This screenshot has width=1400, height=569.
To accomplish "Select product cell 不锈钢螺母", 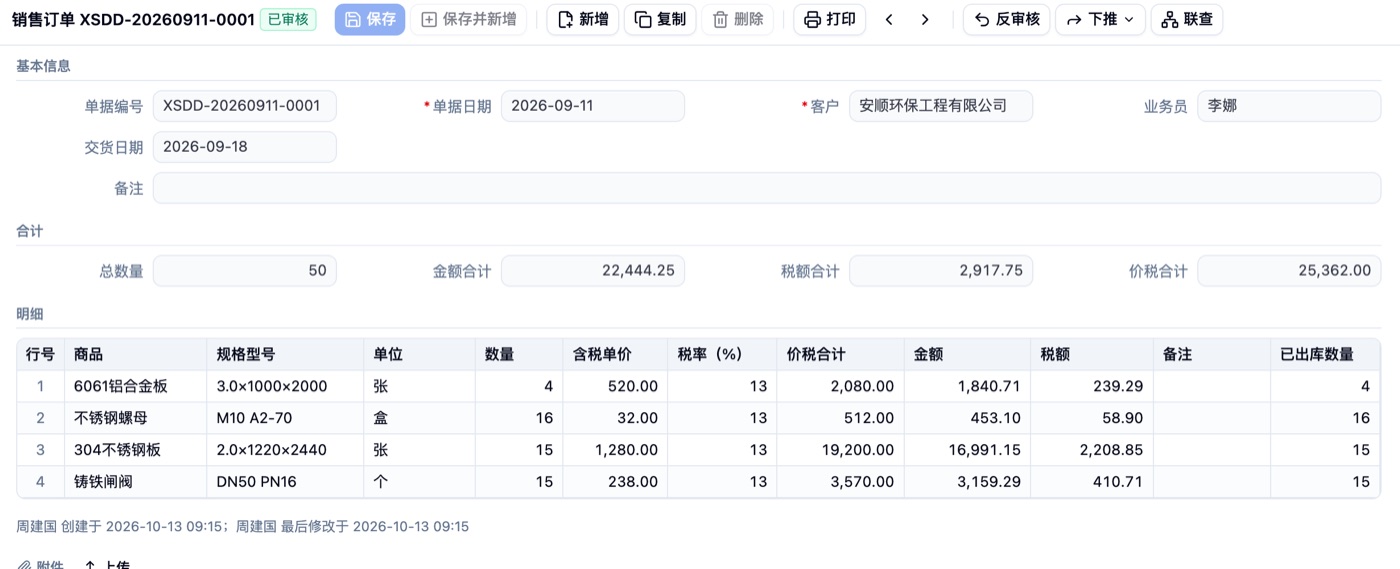I will 136,418.
